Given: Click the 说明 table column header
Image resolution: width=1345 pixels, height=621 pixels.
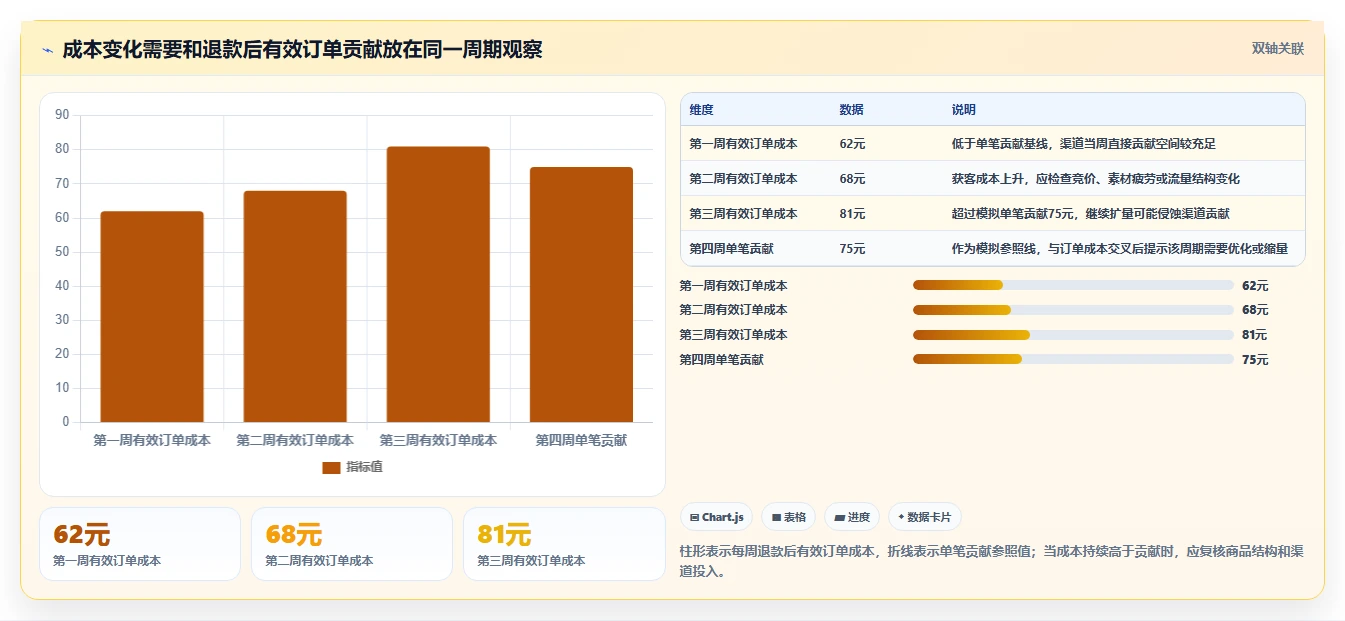Looking at the screenshot, I should pos(964,110).
